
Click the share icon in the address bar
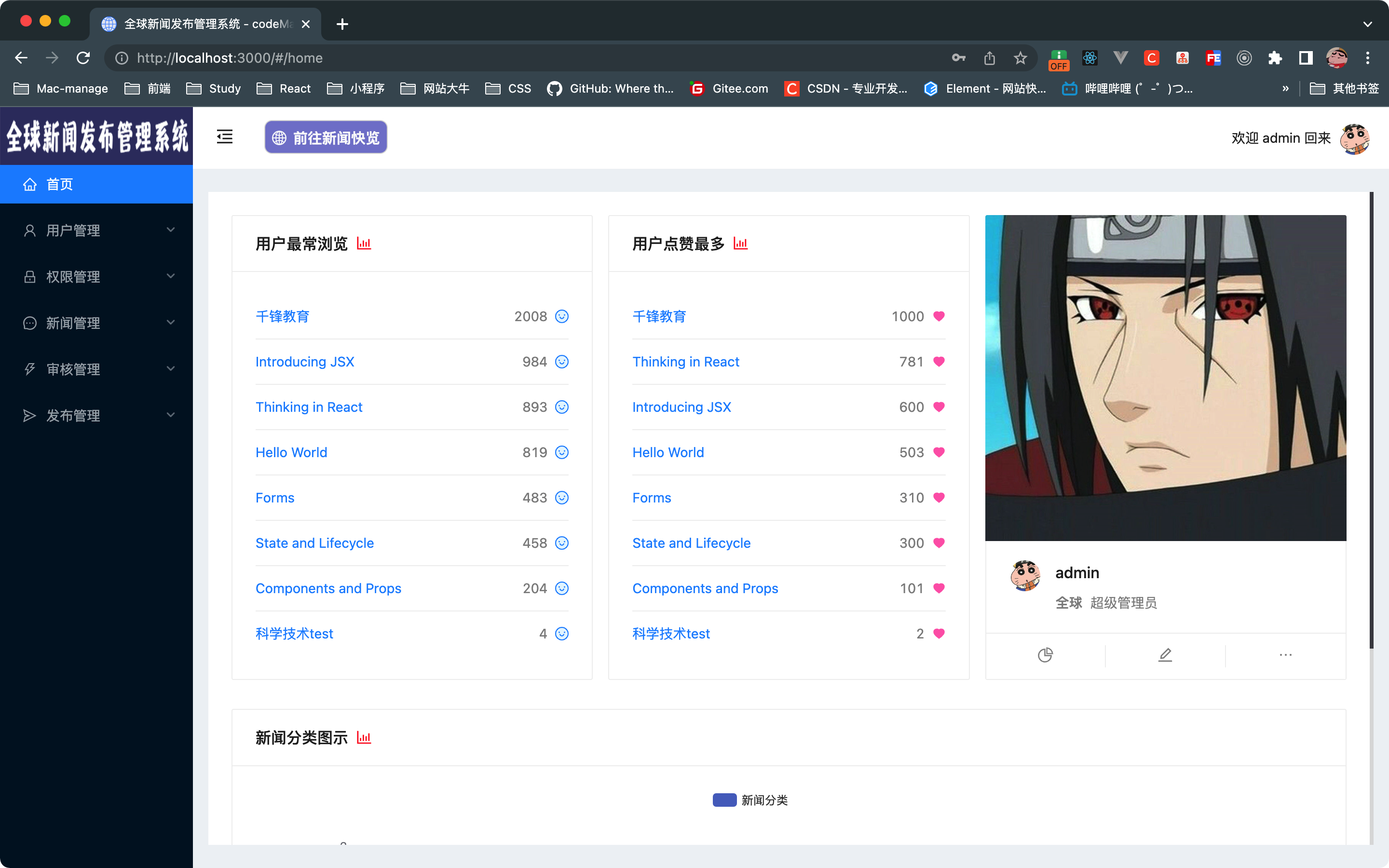pyautogui.click(x=989, y=58)
